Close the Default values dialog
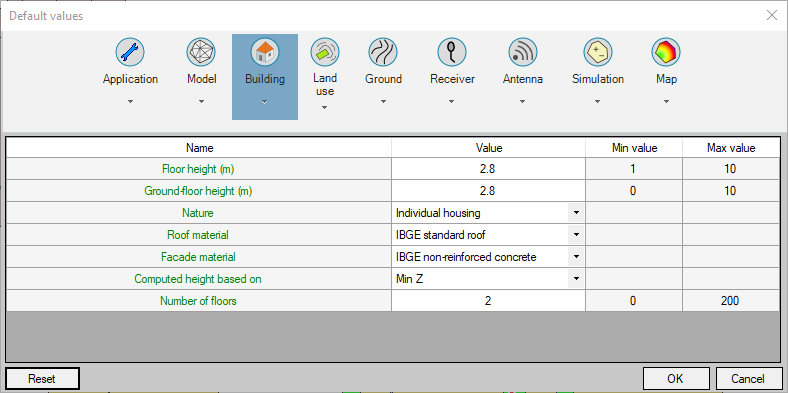788x393 pixels. 771,15
